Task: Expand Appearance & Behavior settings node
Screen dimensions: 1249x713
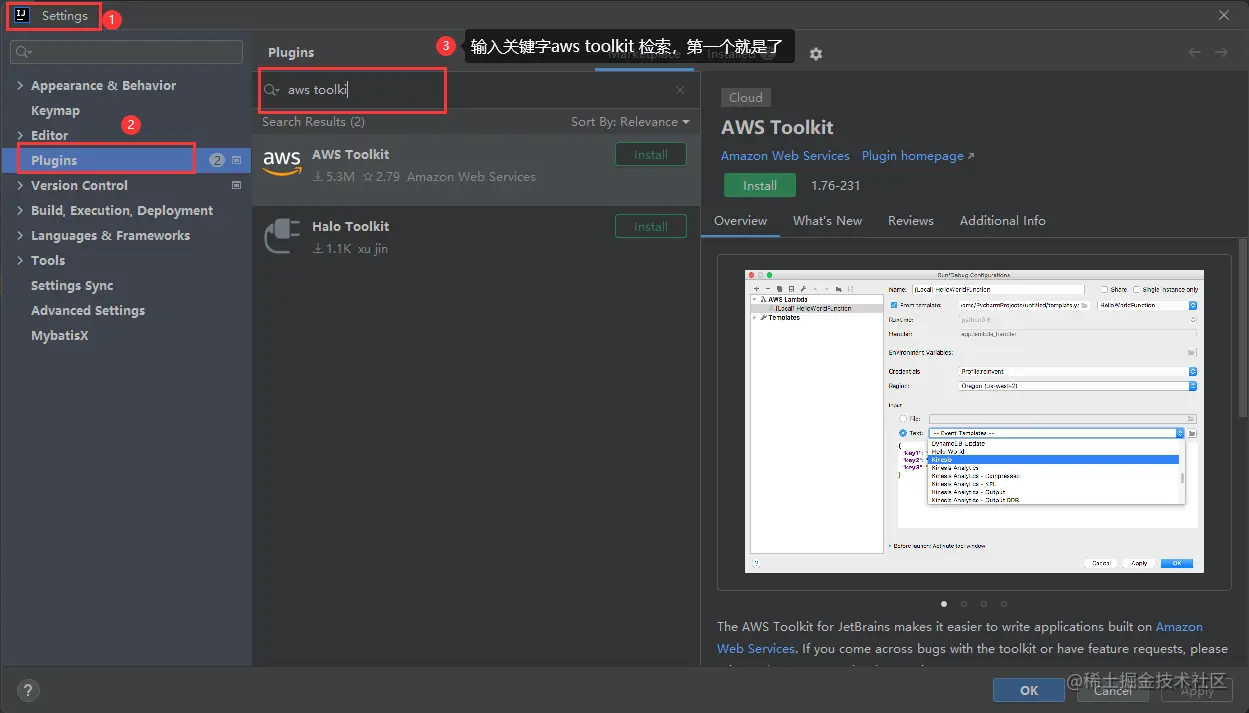Action: pos(20,85)
